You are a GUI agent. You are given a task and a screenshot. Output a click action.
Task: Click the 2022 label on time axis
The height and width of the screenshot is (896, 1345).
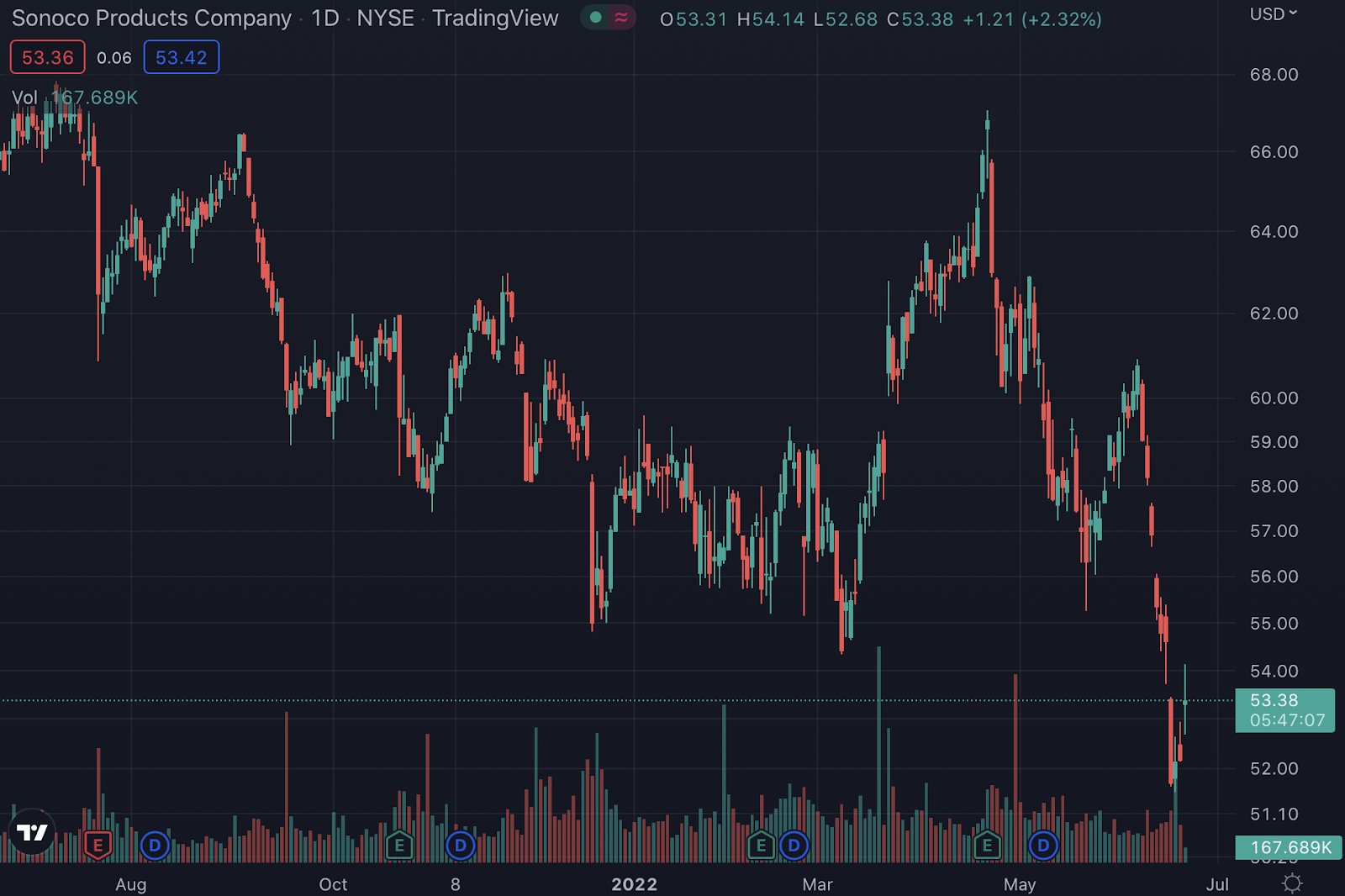tap(635, 884)
